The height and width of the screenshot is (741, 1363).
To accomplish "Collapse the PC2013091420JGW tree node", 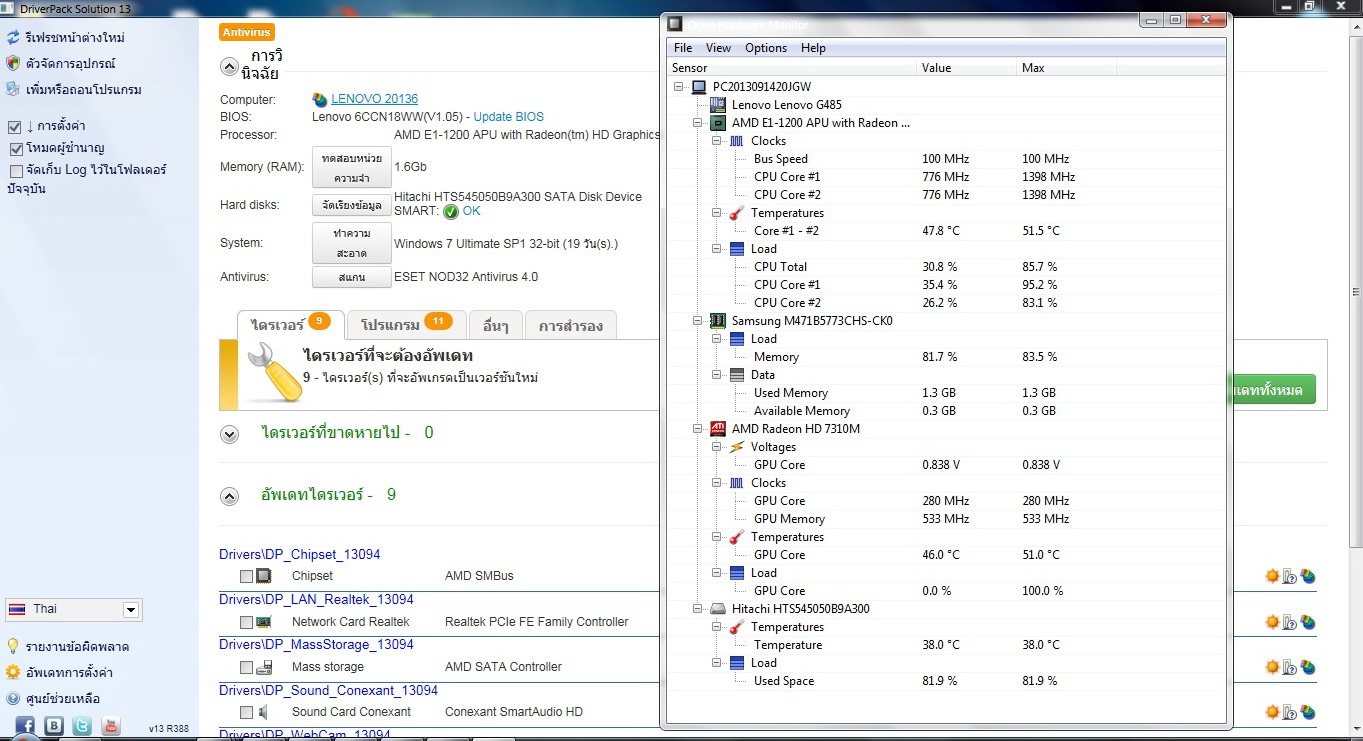I will point(679,87).
